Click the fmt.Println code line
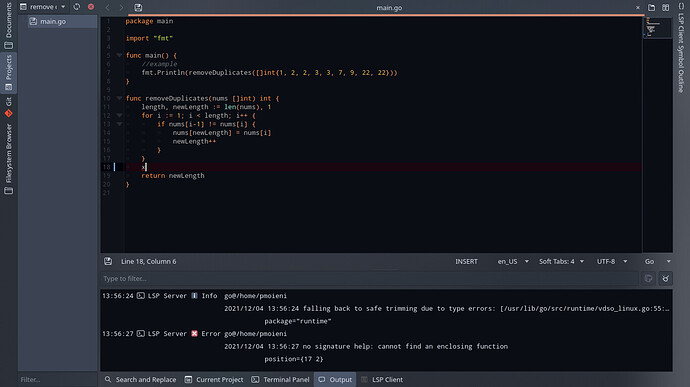Viewport: 690px width, 387px height. [x=269, y=73]
